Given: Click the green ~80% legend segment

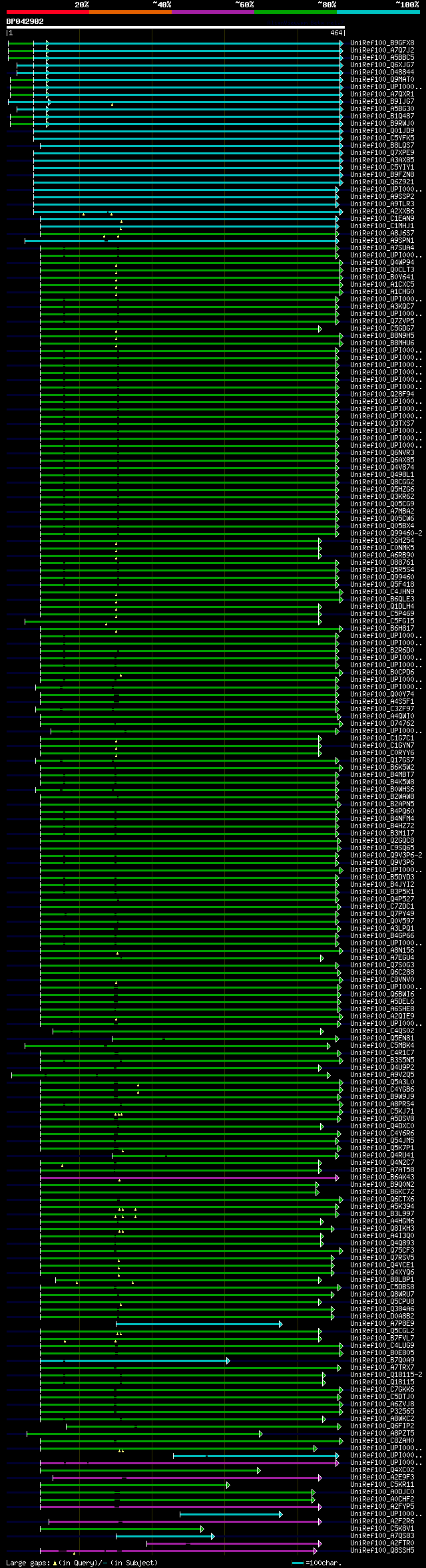Looking at the screenshot, I should (295, 12).
